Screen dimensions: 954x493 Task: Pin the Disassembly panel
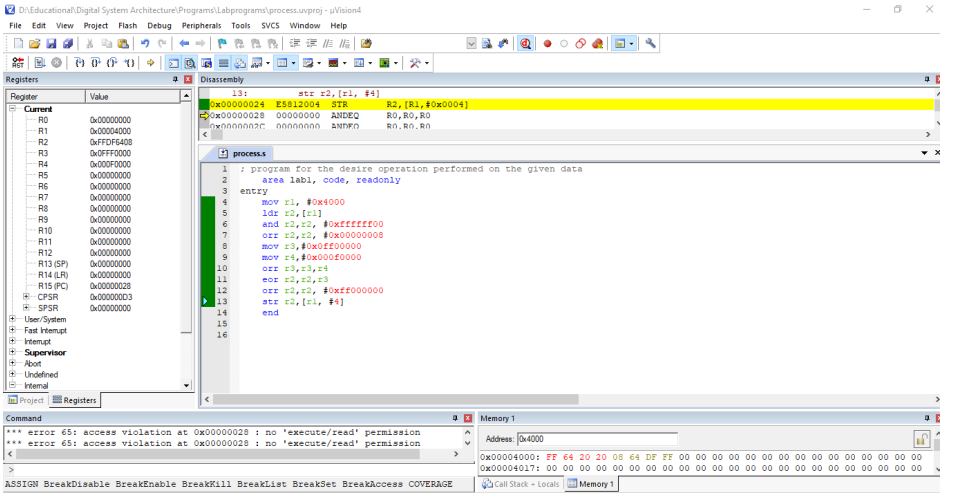(x=927, y=80)
